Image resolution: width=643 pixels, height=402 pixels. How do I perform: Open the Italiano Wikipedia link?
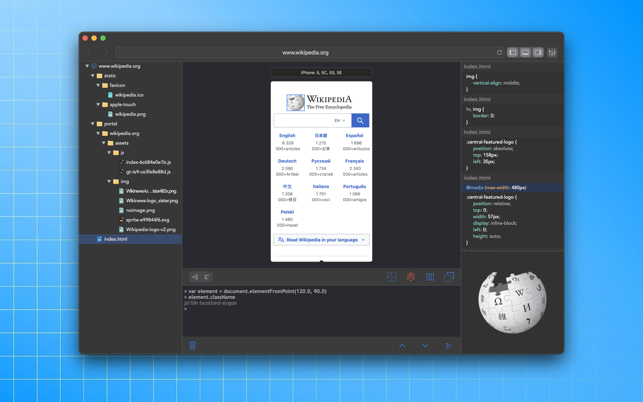pos(321,186)
